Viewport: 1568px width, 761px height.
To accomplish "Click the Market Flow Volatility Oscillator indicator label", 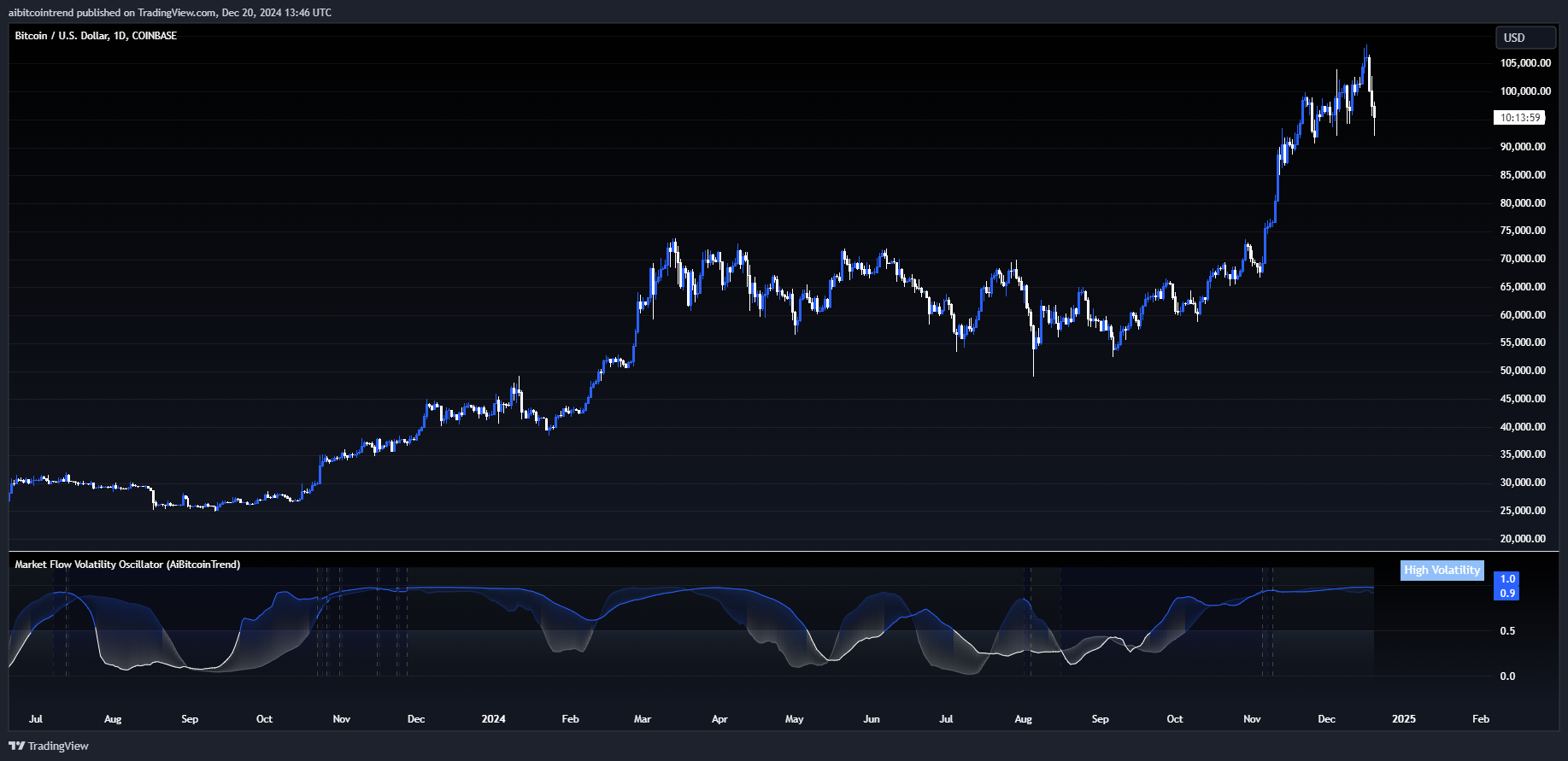I will tap(127, 565).
